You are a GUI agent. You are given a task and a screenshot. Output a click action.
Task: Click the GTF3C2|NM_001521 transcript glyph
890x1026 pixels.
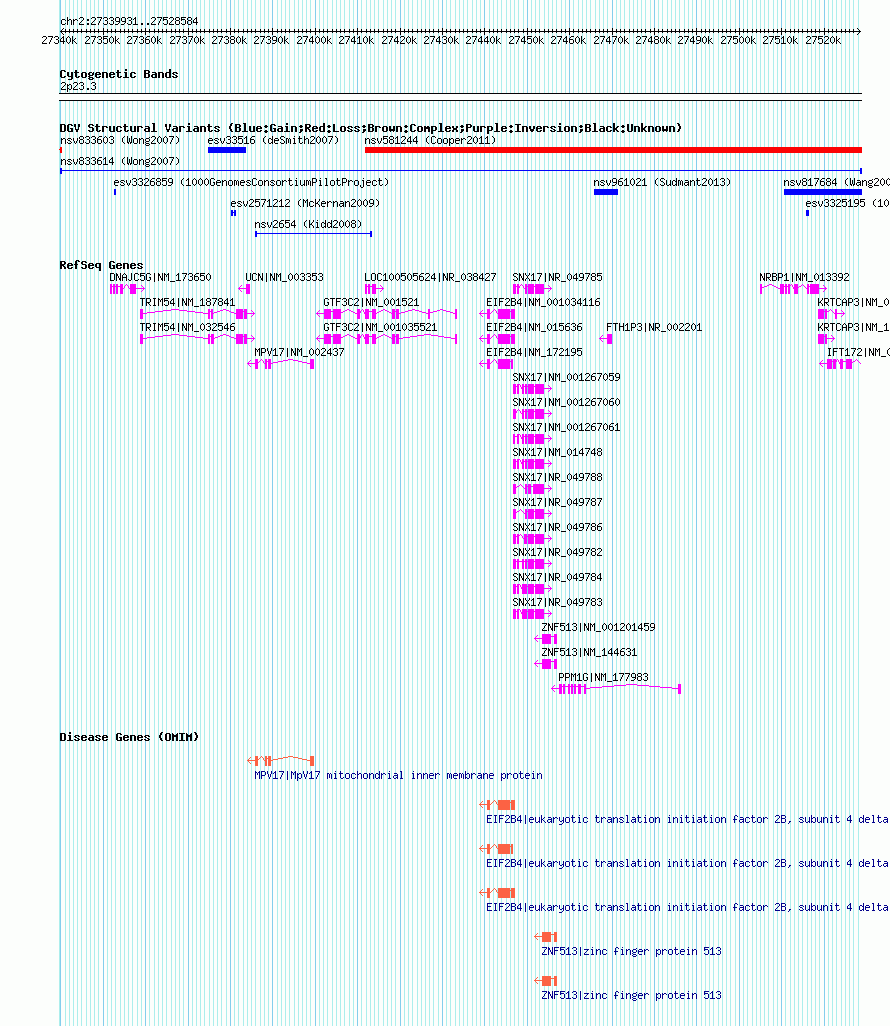click(386, 314)
